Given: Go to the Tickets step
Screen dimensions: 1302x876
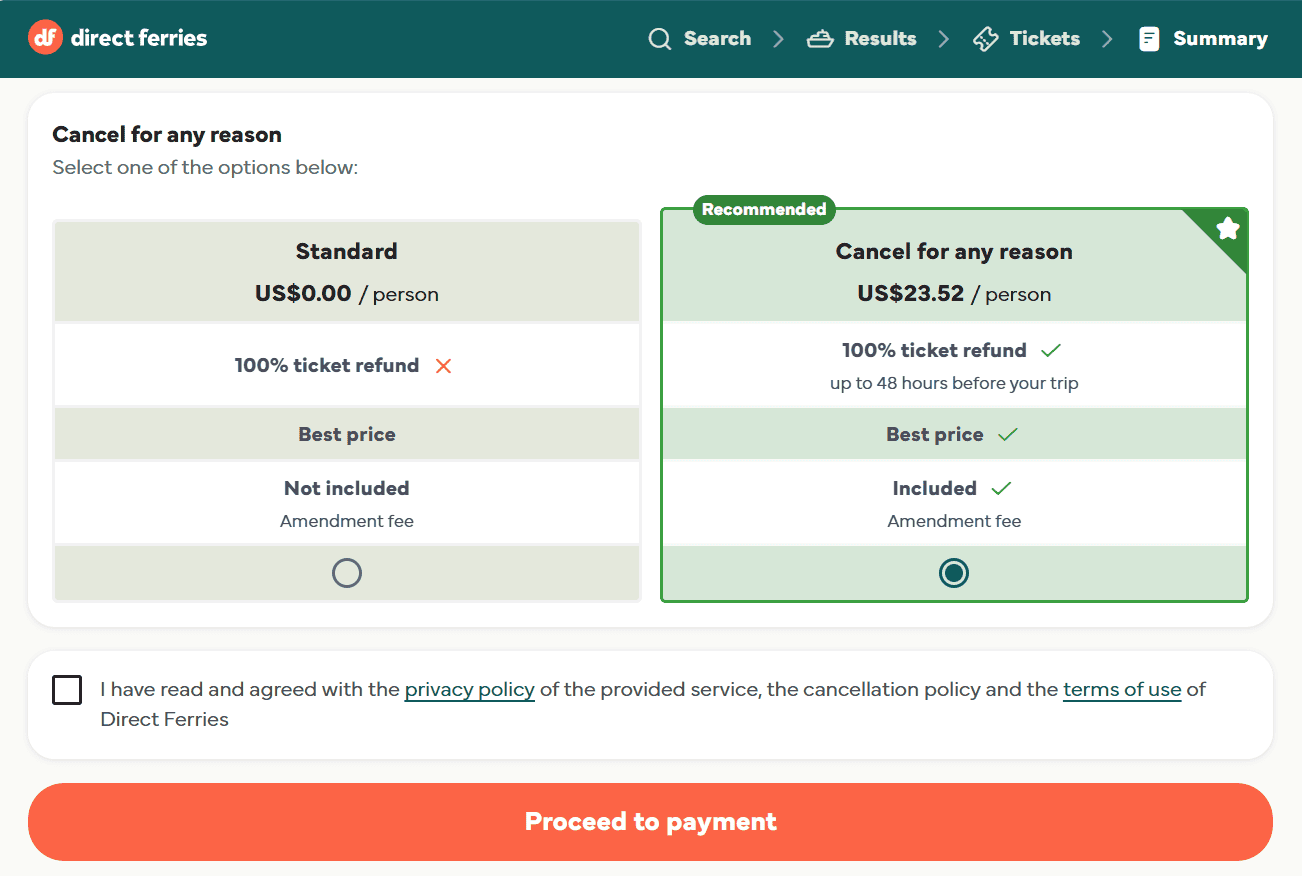Looking at the screenshot, I should (1027, 39).
